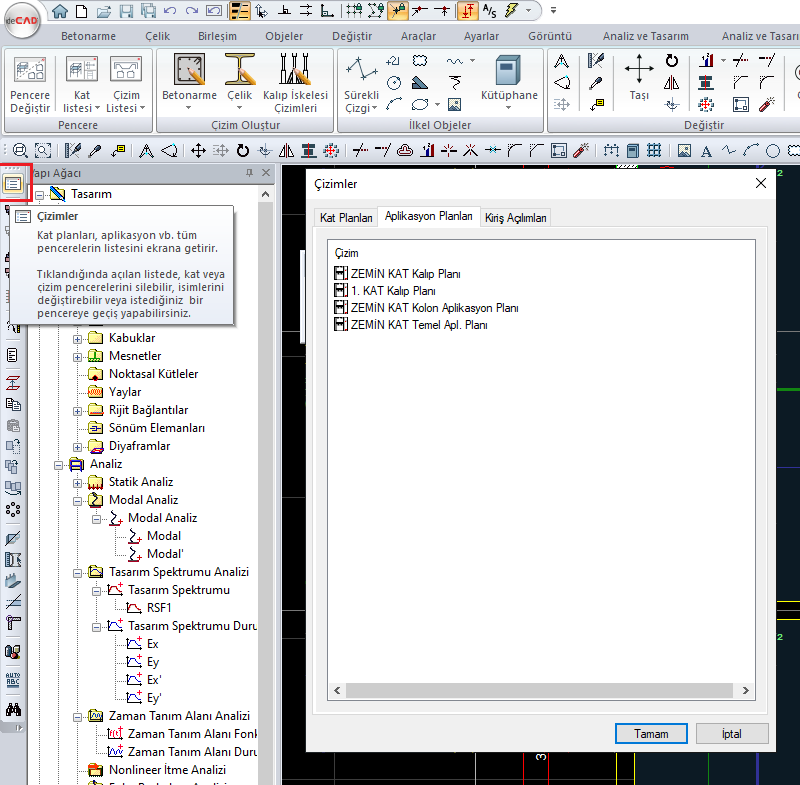Select the Taşı move tool
Screen dimensions: 800x785
pos(639,77)
